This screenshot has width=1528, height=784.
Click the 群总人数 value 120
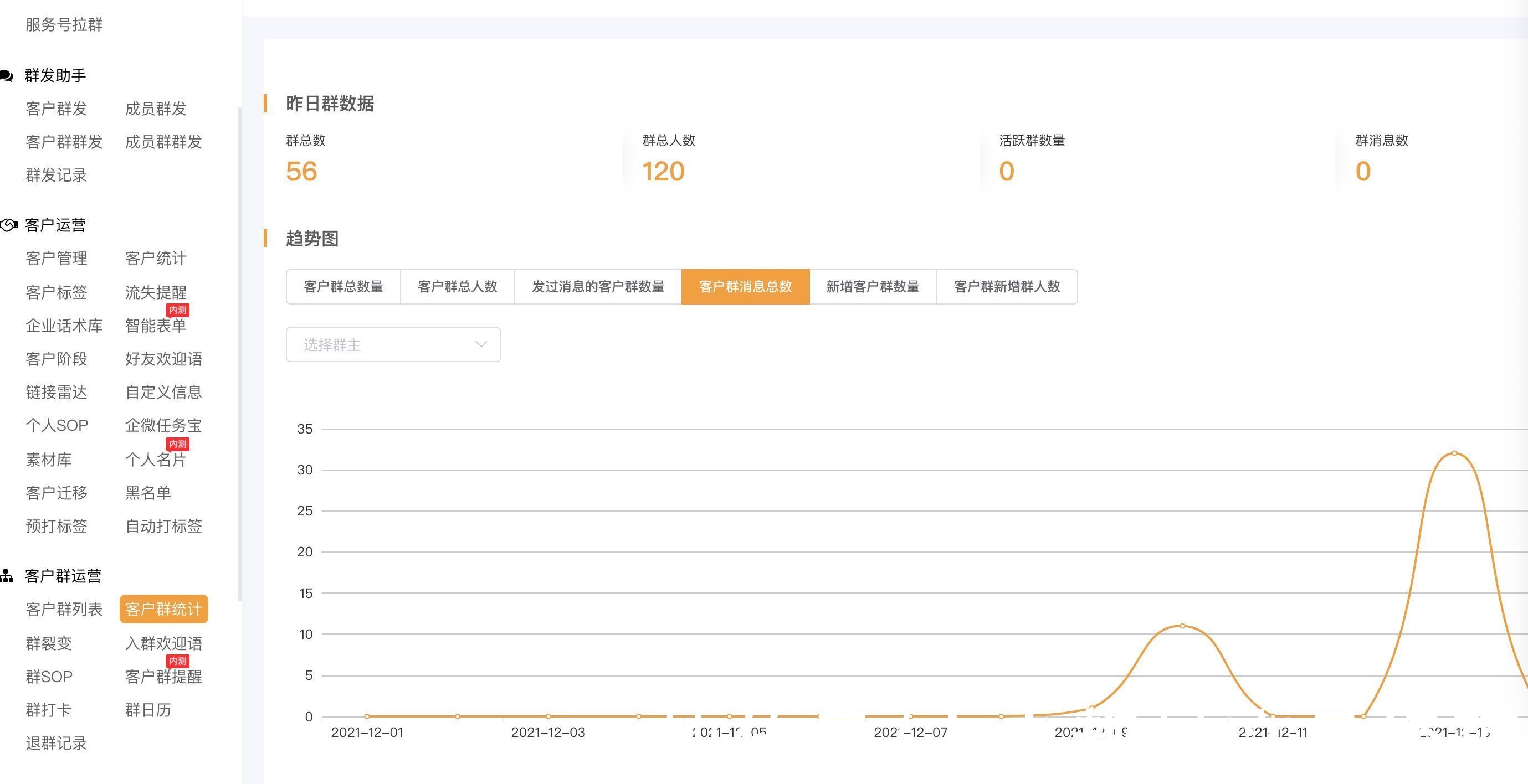(664, 172)
